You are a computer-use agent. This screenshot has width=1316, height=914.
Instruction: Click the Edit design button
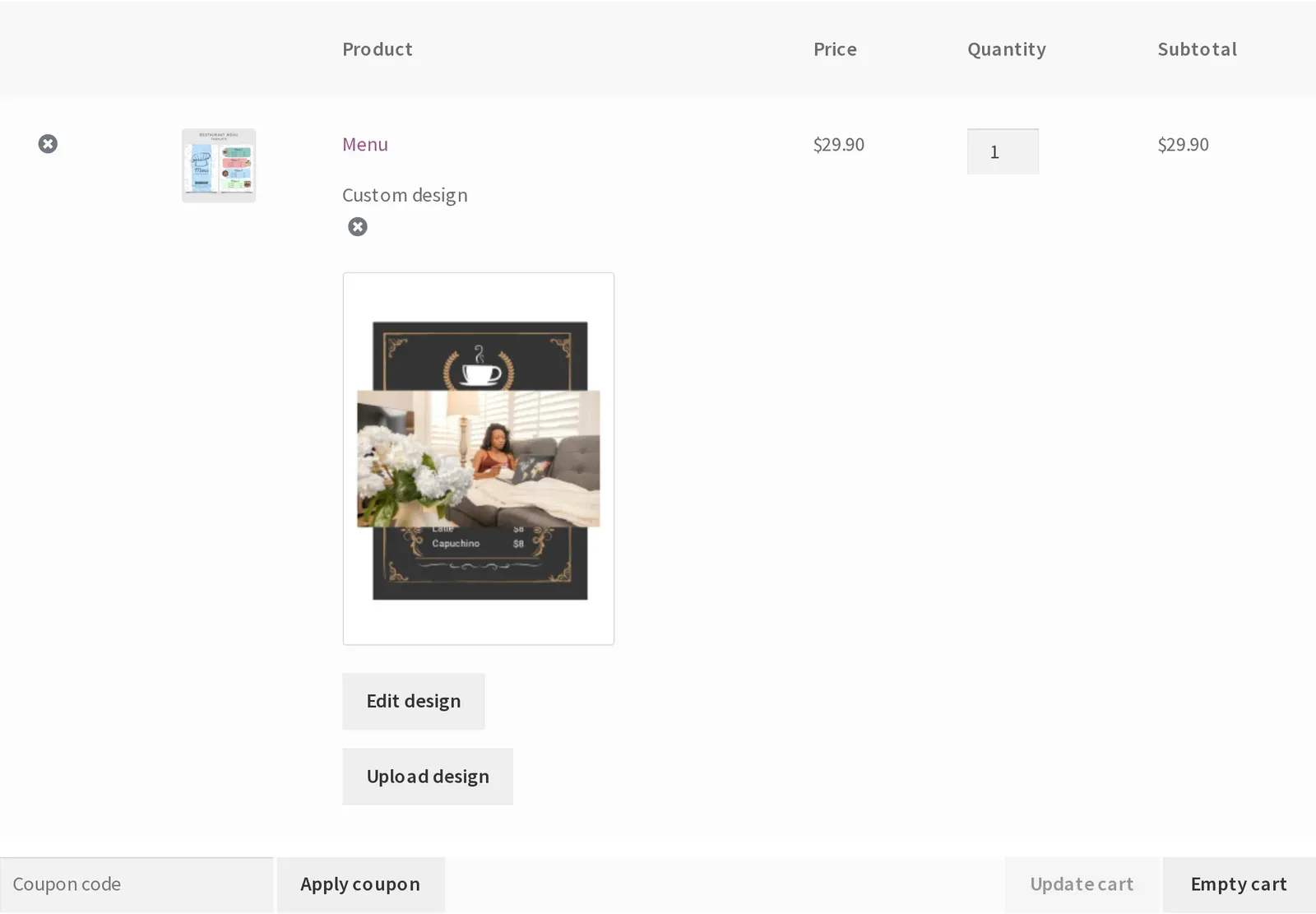click(414, 701)
